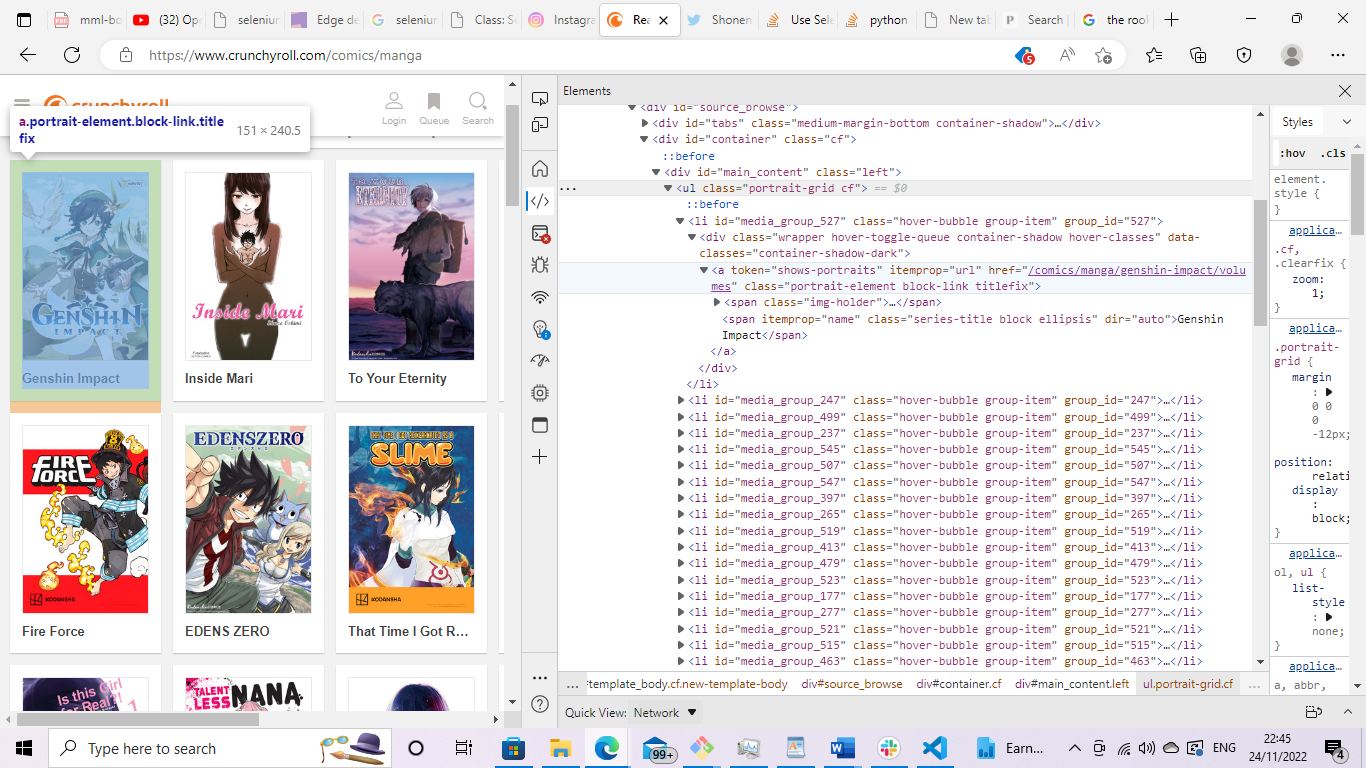The image size is (1366, 768).
Task: Click the browser back arrow
Action: click(28, 55)
